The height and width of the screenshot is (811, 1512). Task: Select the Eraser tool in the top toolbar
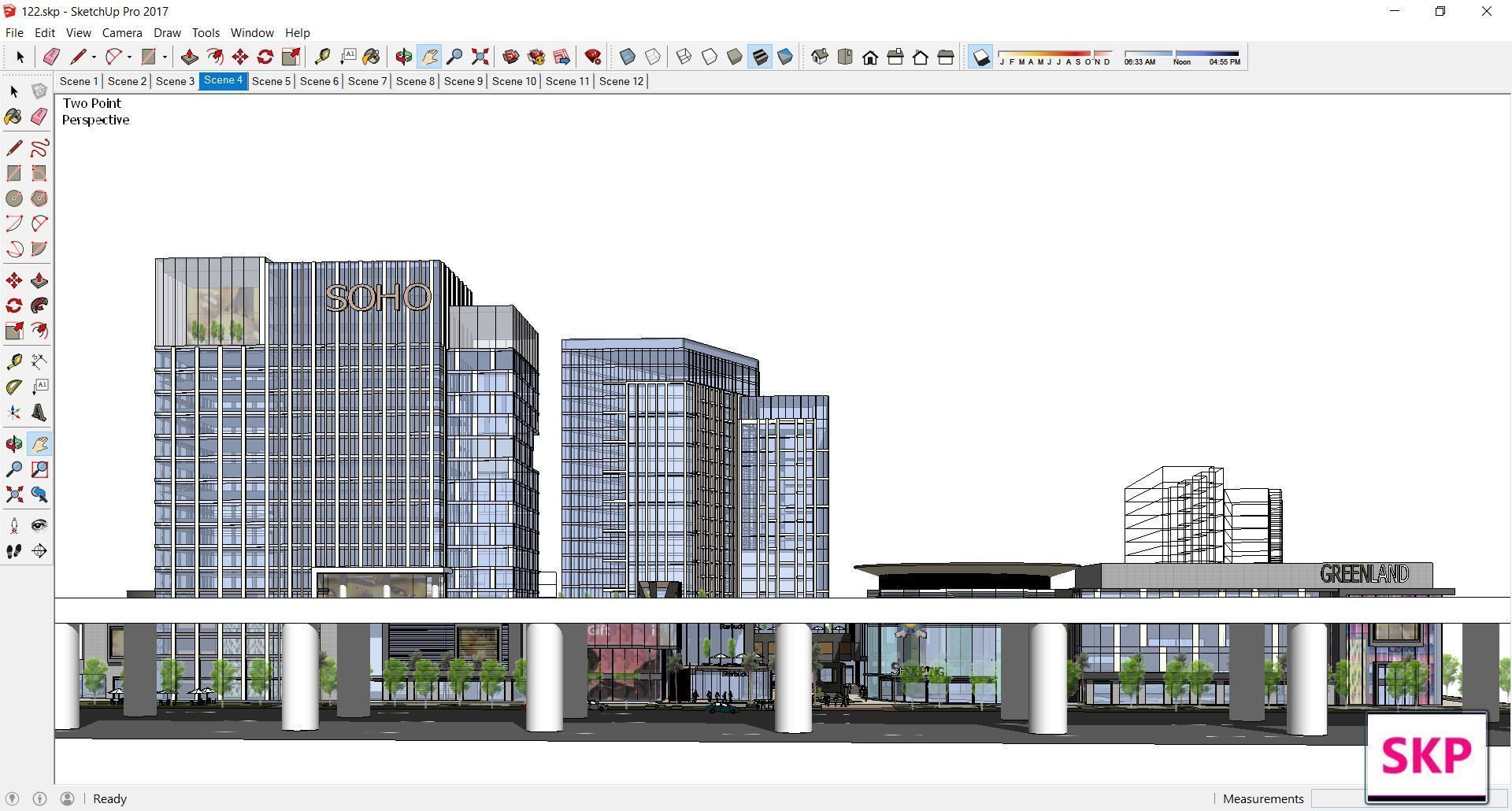point(52,57)
